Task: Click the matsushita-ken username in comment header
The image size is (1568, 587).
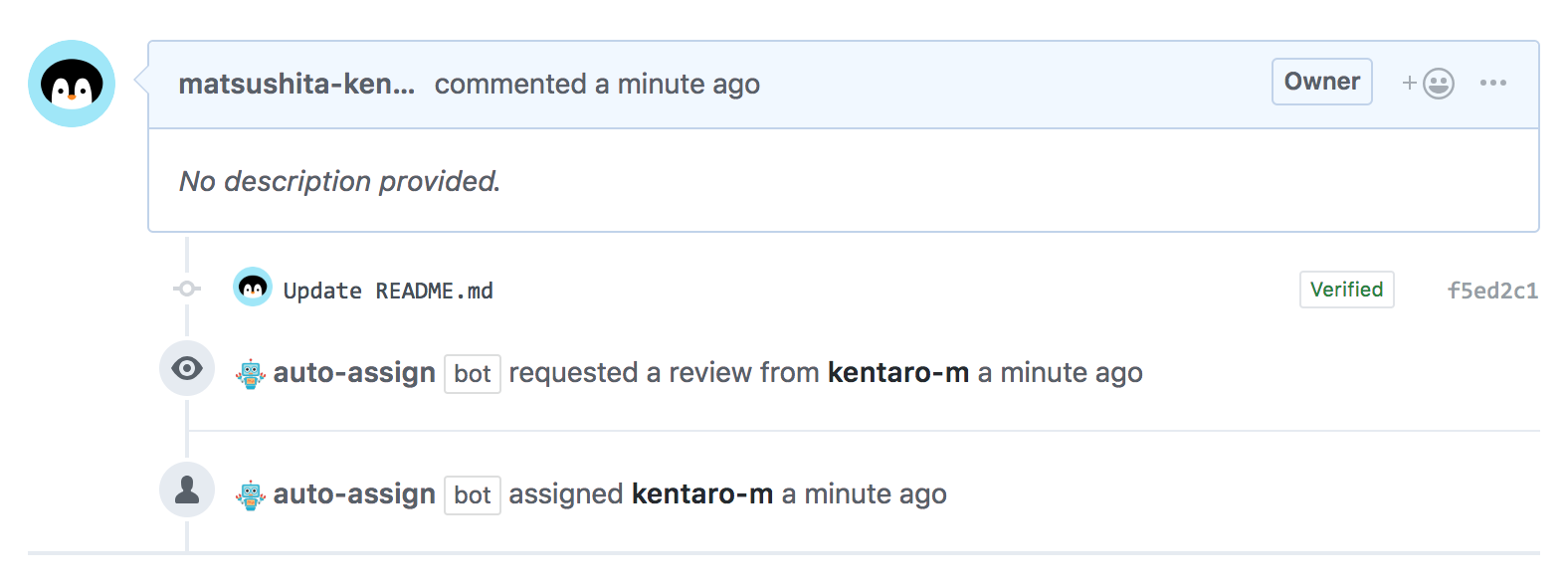Action: pos(296,84)
